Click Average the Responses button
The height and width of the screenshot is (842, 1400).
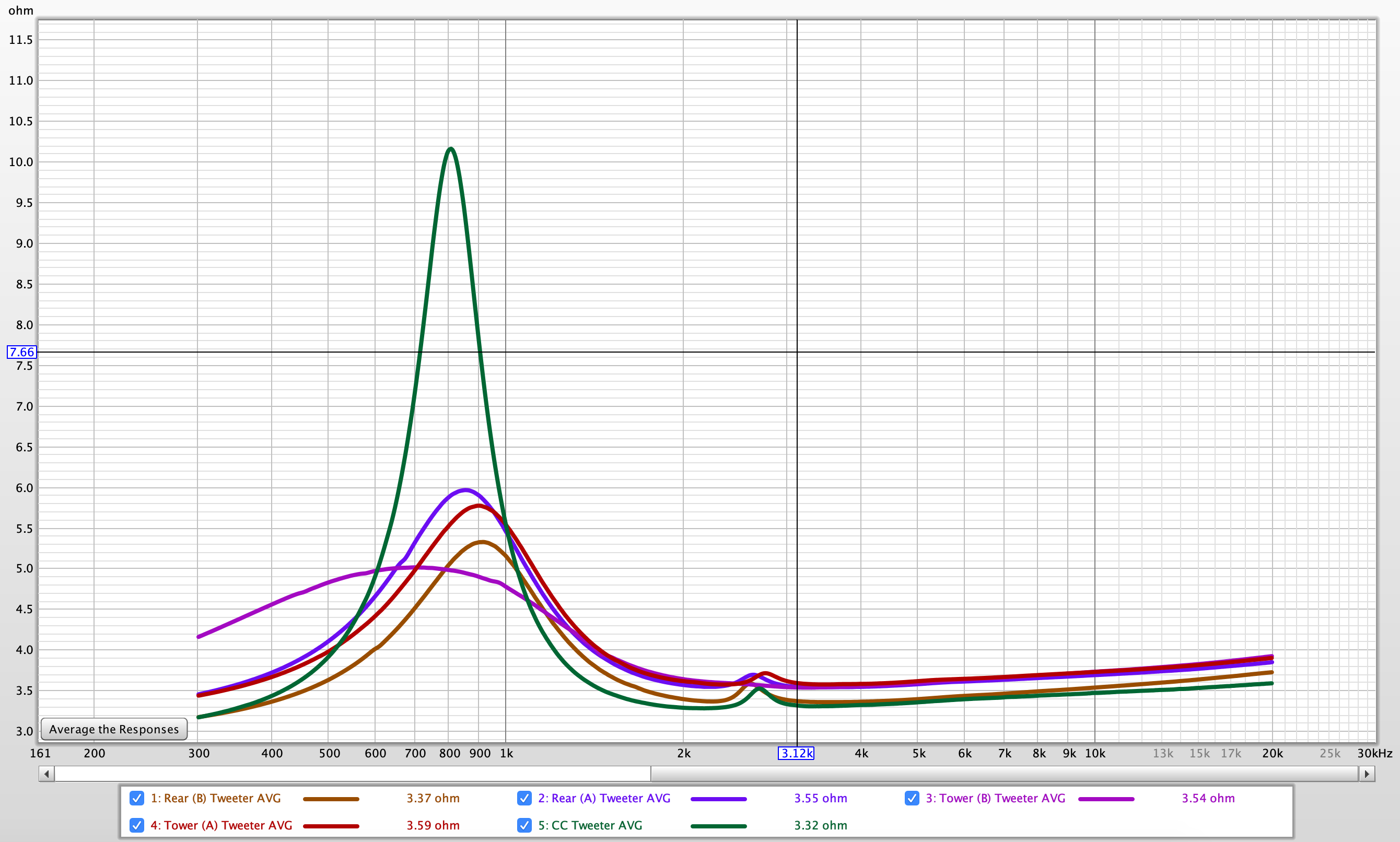pyautogui.click(x=114, y=729)
